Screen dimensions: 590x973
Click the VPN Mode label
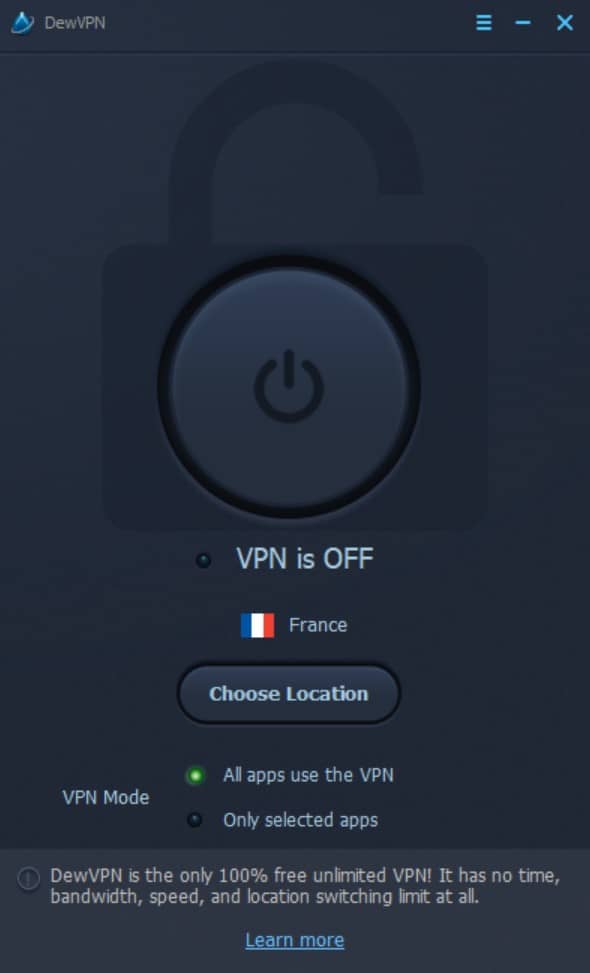pyautogui.click(x=105, y=797)
